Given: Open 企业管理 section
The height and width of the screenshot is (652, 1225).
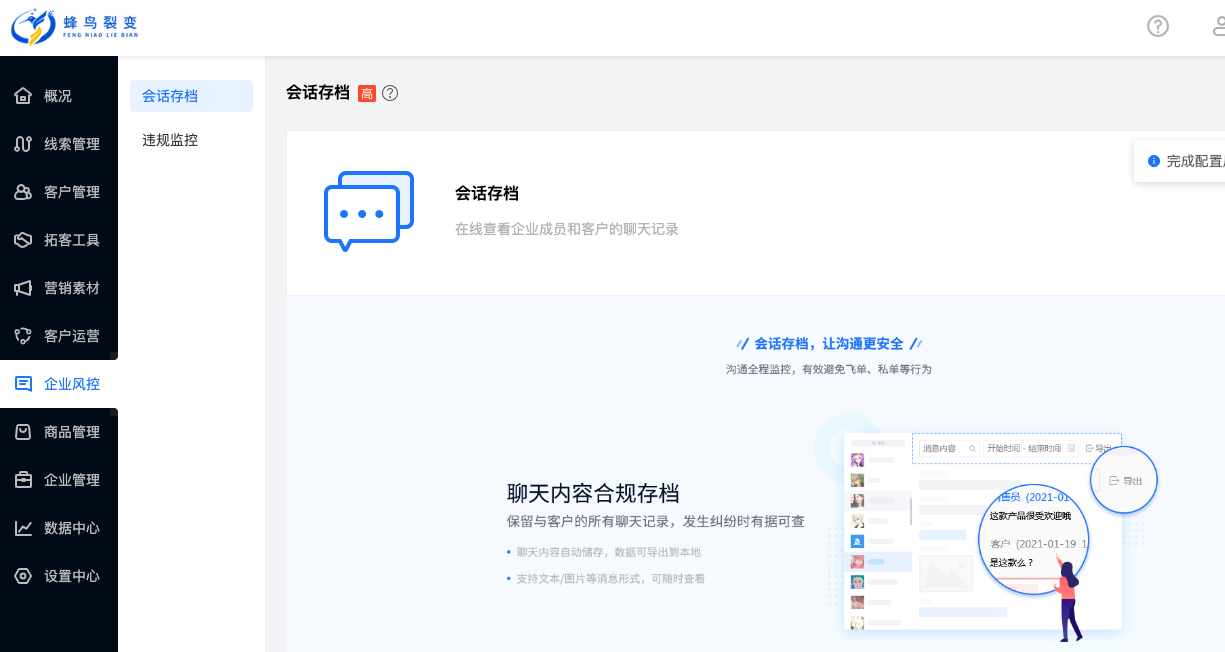Looking at the screenshot, I should pos(71,480).
